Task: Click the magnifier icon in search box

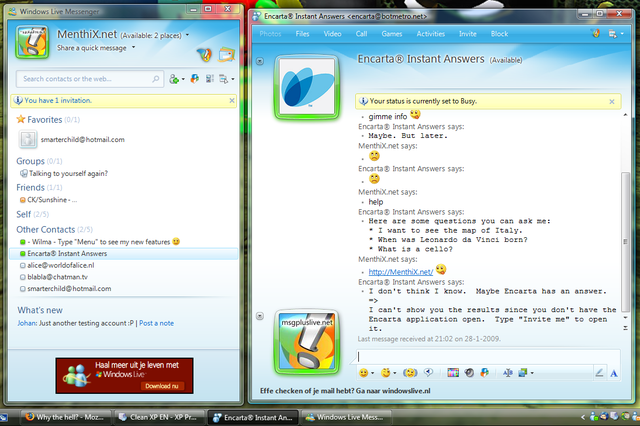Action: tap(156, 79)
